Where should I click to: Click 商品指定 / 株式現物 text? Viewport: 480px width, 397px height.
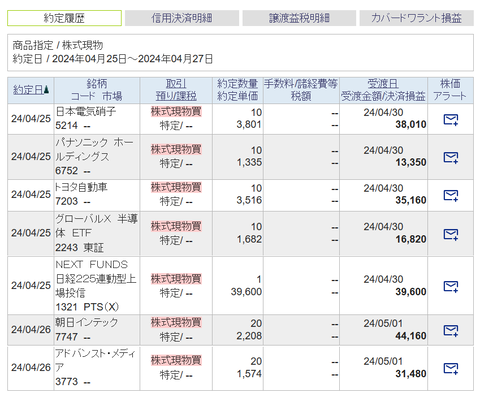[58, 45]
